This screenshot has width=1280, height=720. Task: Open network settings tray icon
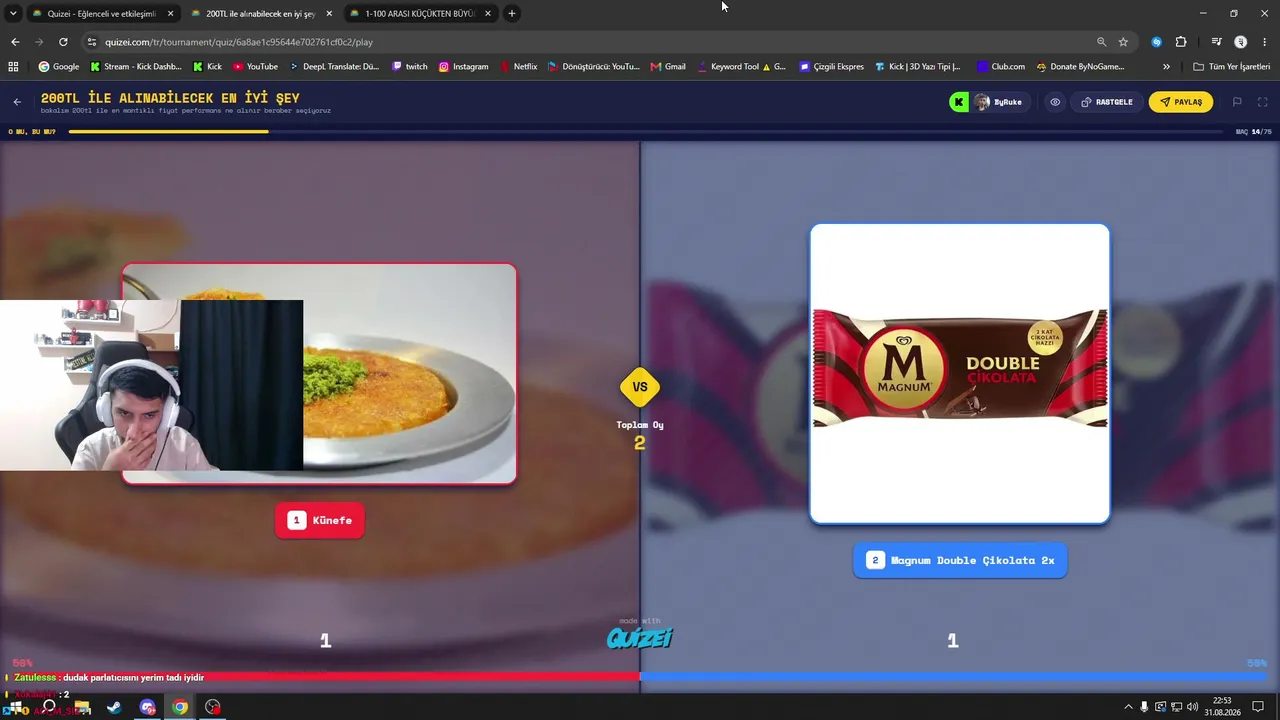(1176, 707)
